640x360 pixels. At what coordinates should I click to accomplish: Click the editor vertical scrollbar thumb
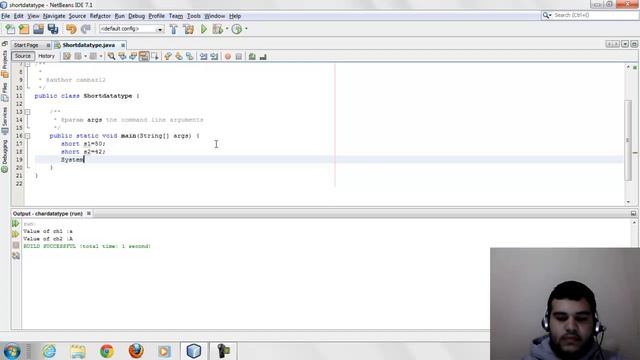628,140
